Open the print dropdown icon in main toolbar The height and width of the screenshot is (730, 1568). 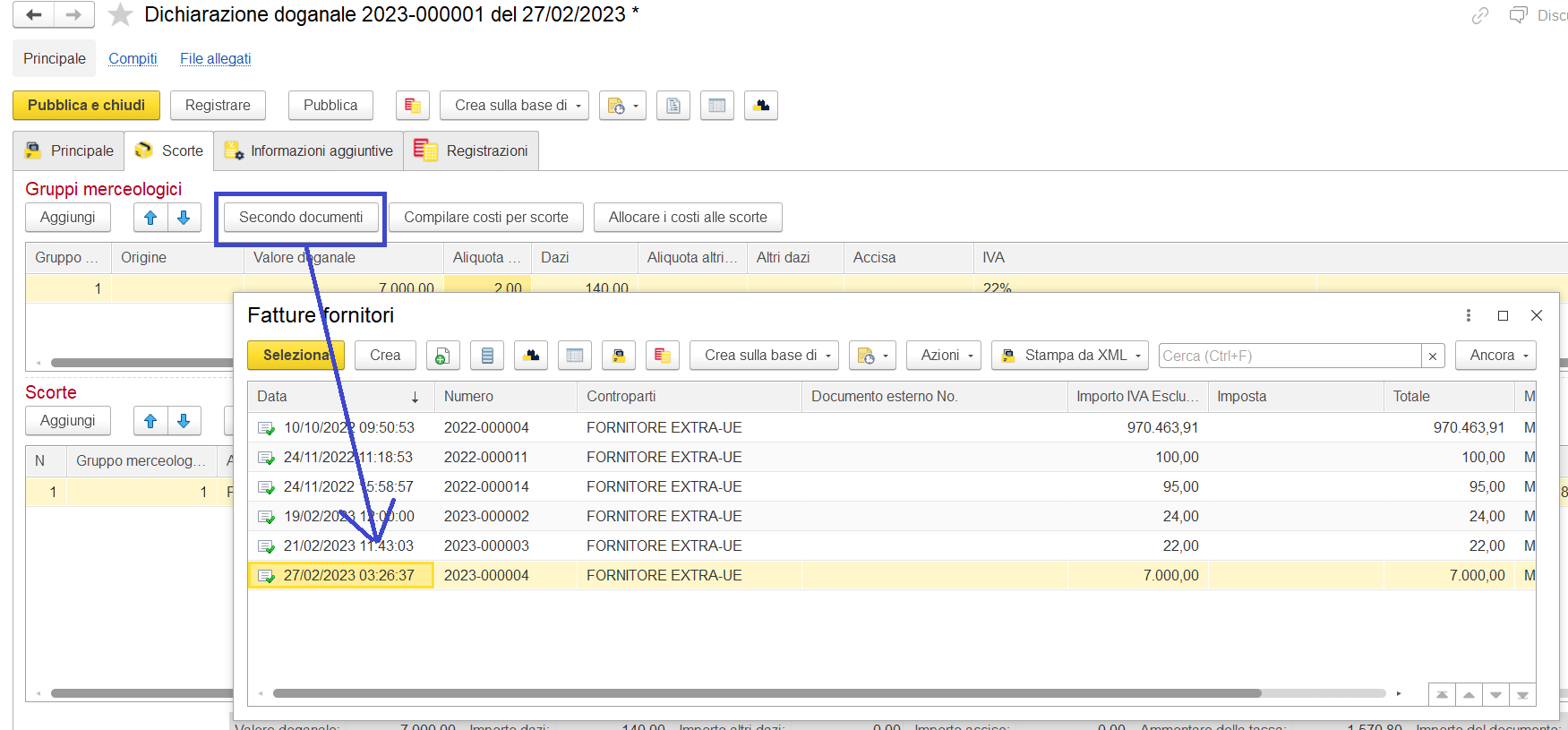coord(622,105)
